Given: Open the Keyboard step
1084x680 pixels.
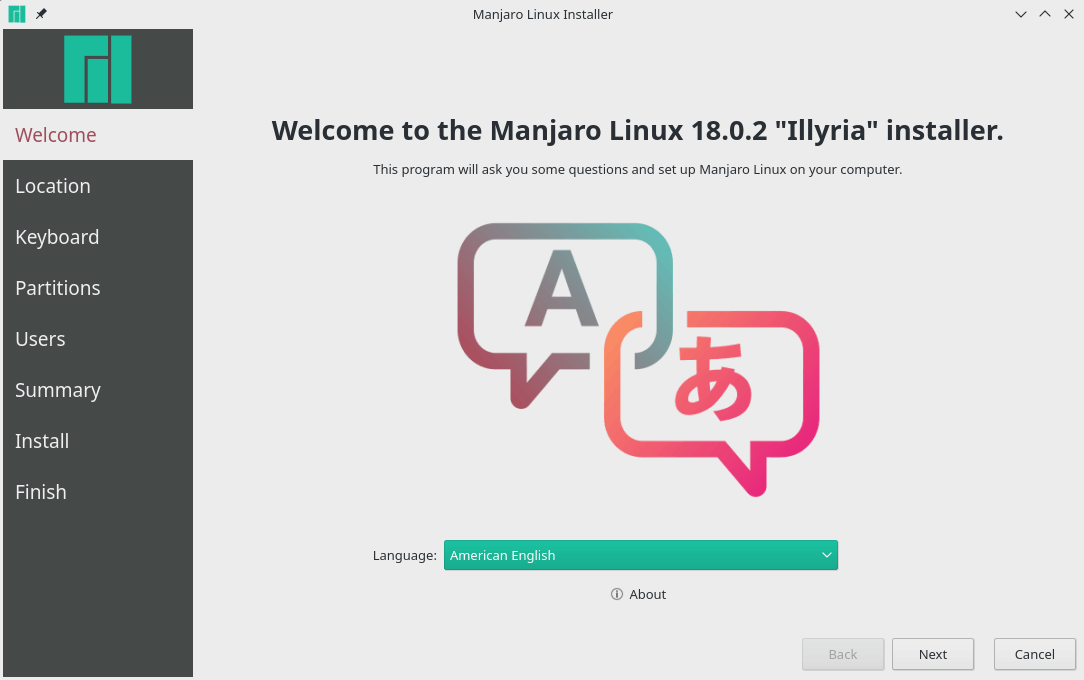Looking at the screenshot, I should [x=57, y=237].
